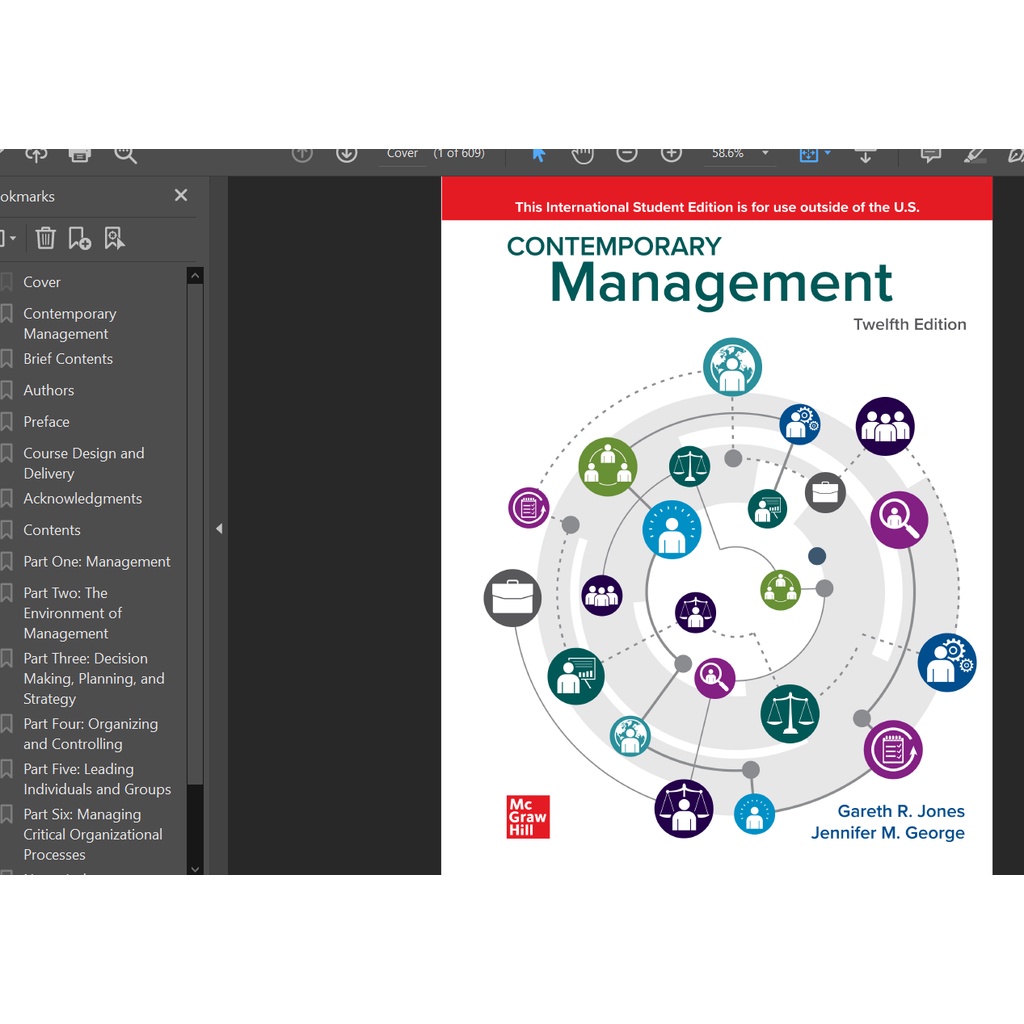Collapse the left pane with arrow handle

pos(219,529)
